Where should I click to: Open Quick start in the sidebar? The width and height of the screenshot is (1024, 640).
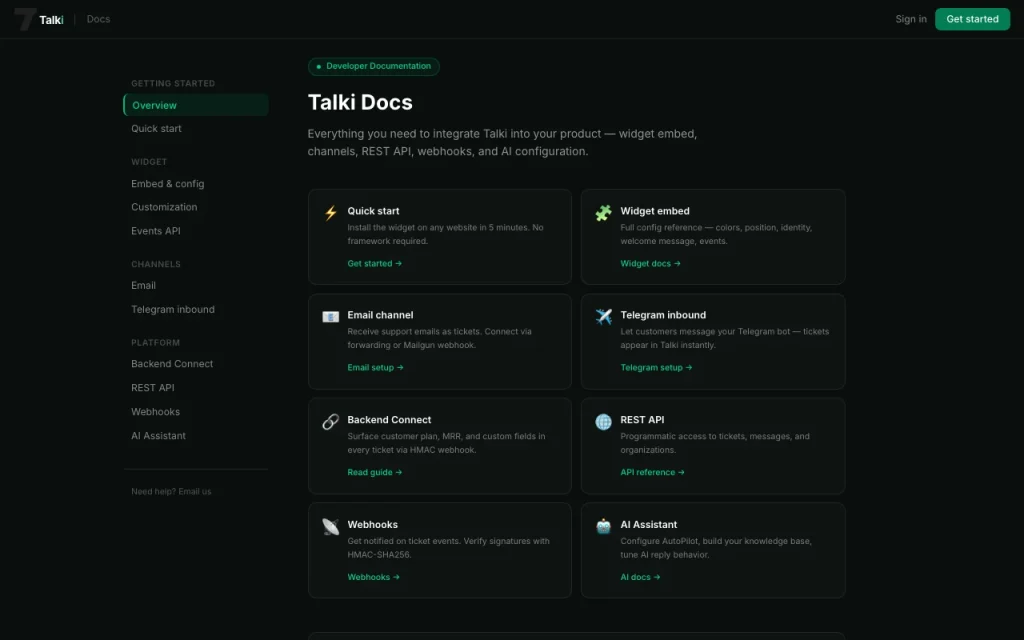156,129
